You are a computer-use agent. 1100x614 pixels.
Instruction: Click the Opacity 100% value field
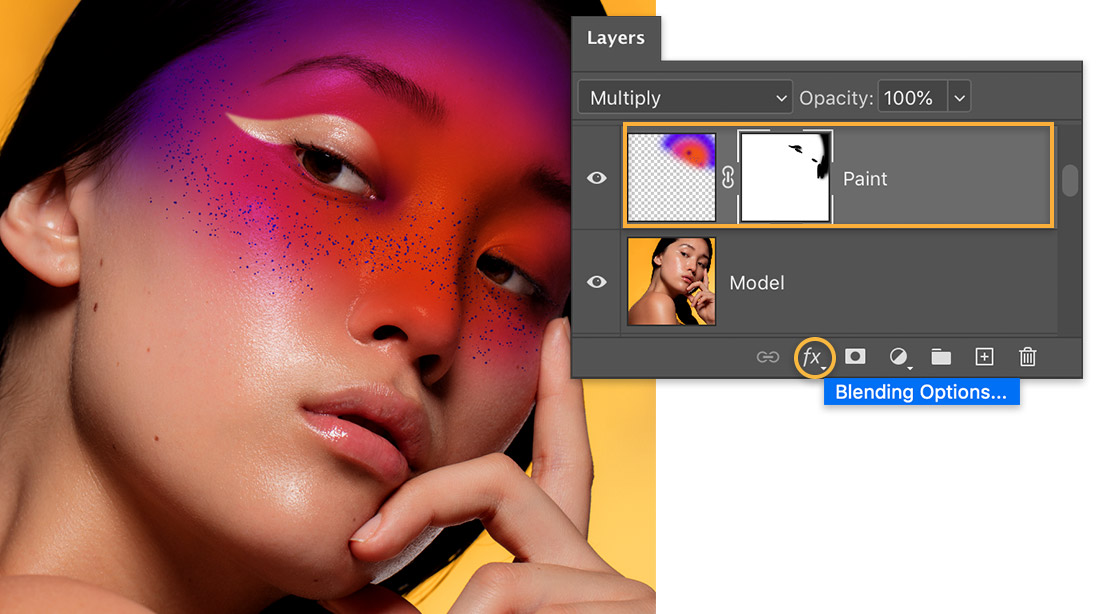coord(912,98)
